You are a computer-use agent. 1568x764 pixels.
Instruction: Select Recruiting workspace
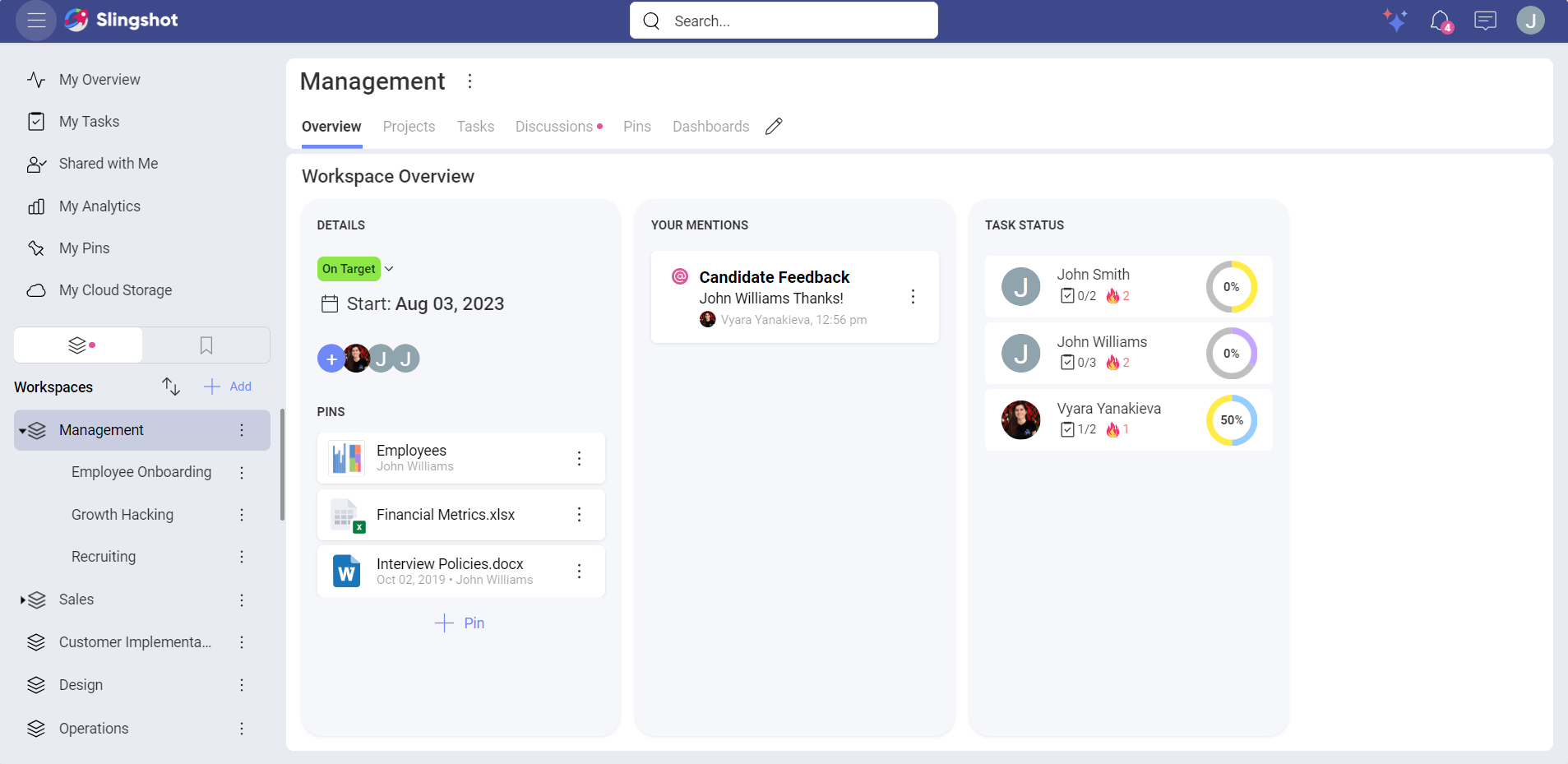click(x=104, y=557)
